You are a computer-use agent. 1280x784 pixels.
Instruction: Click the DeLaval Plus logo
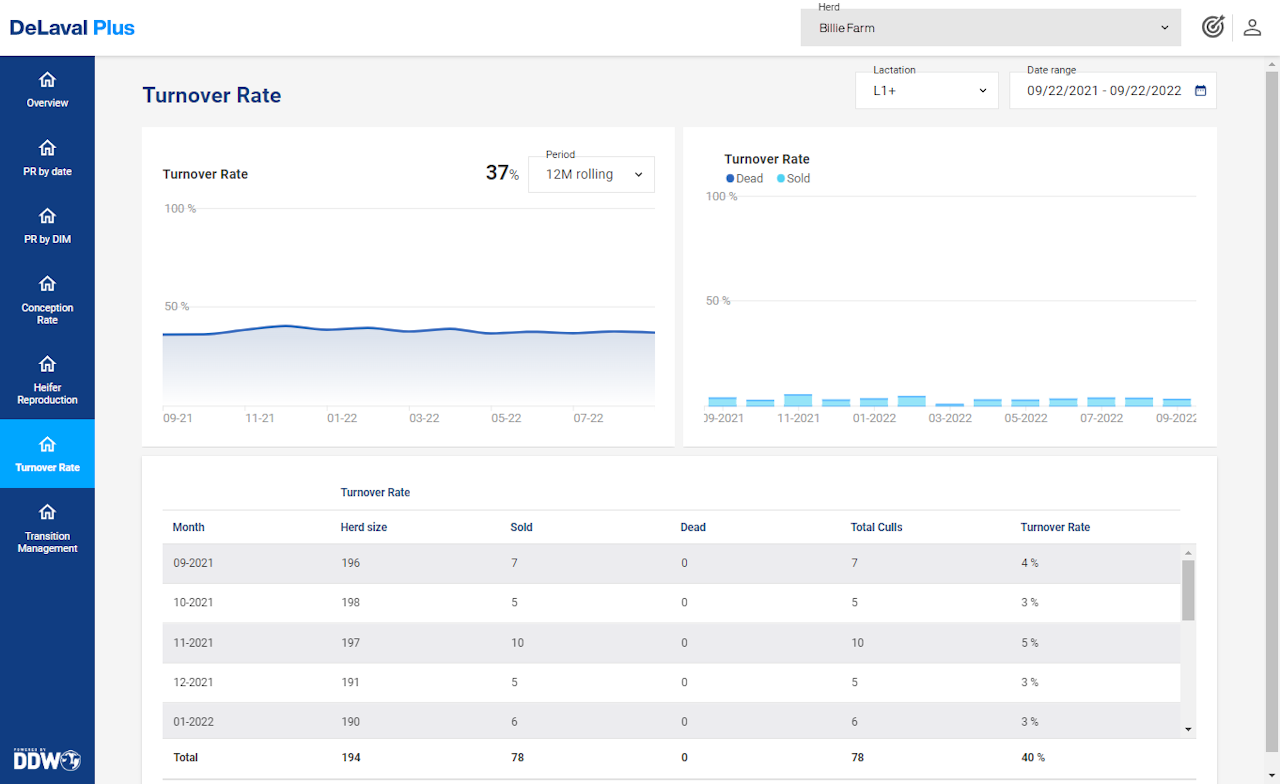point(72,28)
